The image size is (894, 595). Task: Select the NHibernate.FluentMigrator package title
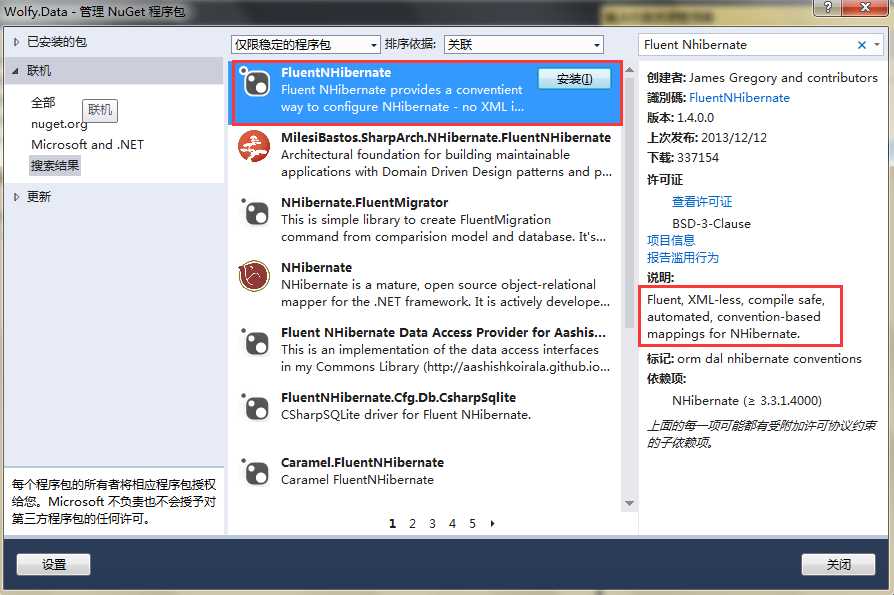click(364, 202)
